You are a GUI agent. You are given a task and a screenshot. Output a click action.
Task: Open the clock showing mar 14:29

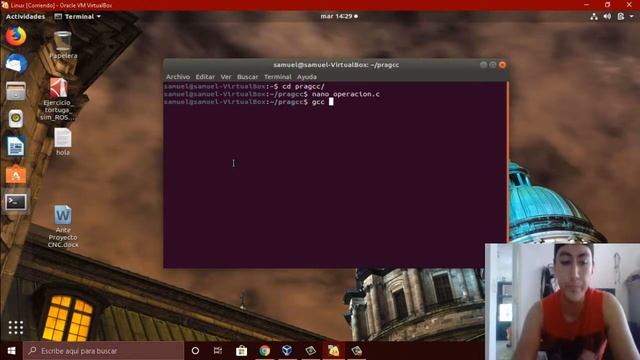[339, 16]
